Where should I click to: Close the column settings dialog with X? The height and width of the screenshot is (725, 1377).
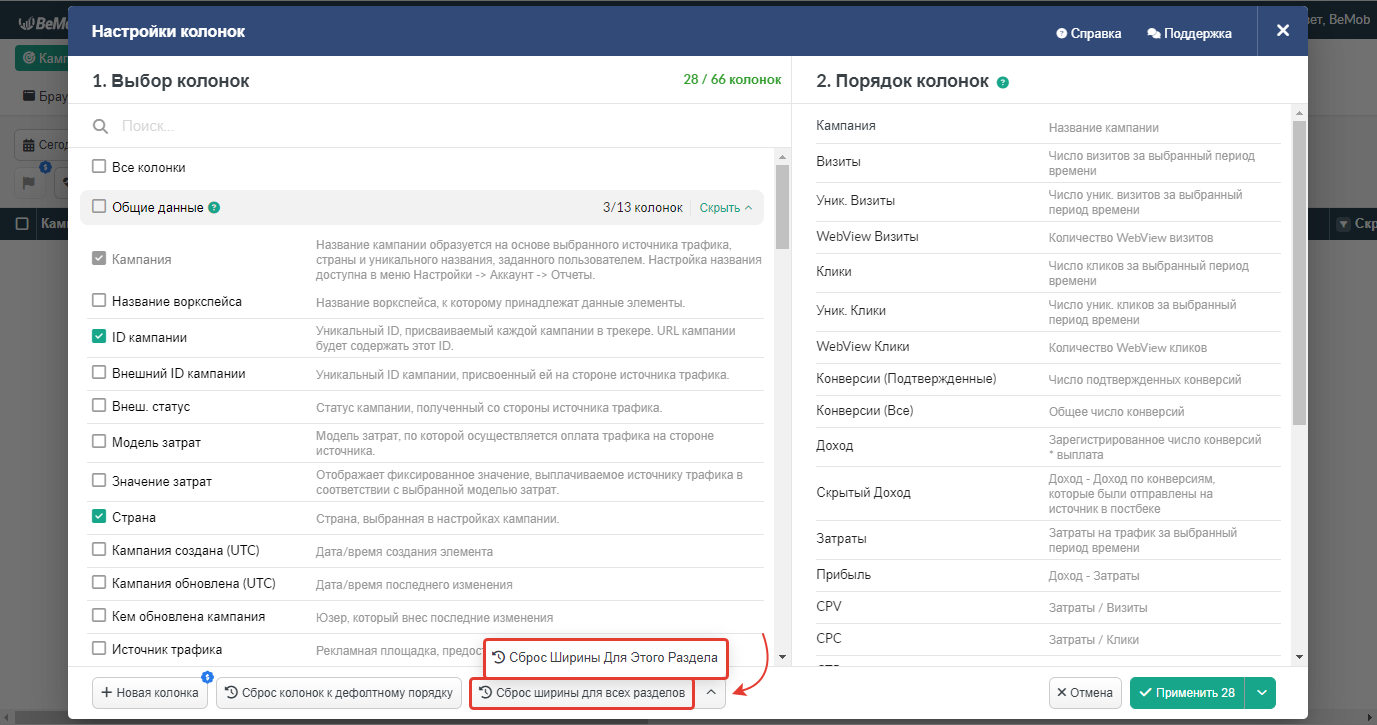coord(1283,31)
